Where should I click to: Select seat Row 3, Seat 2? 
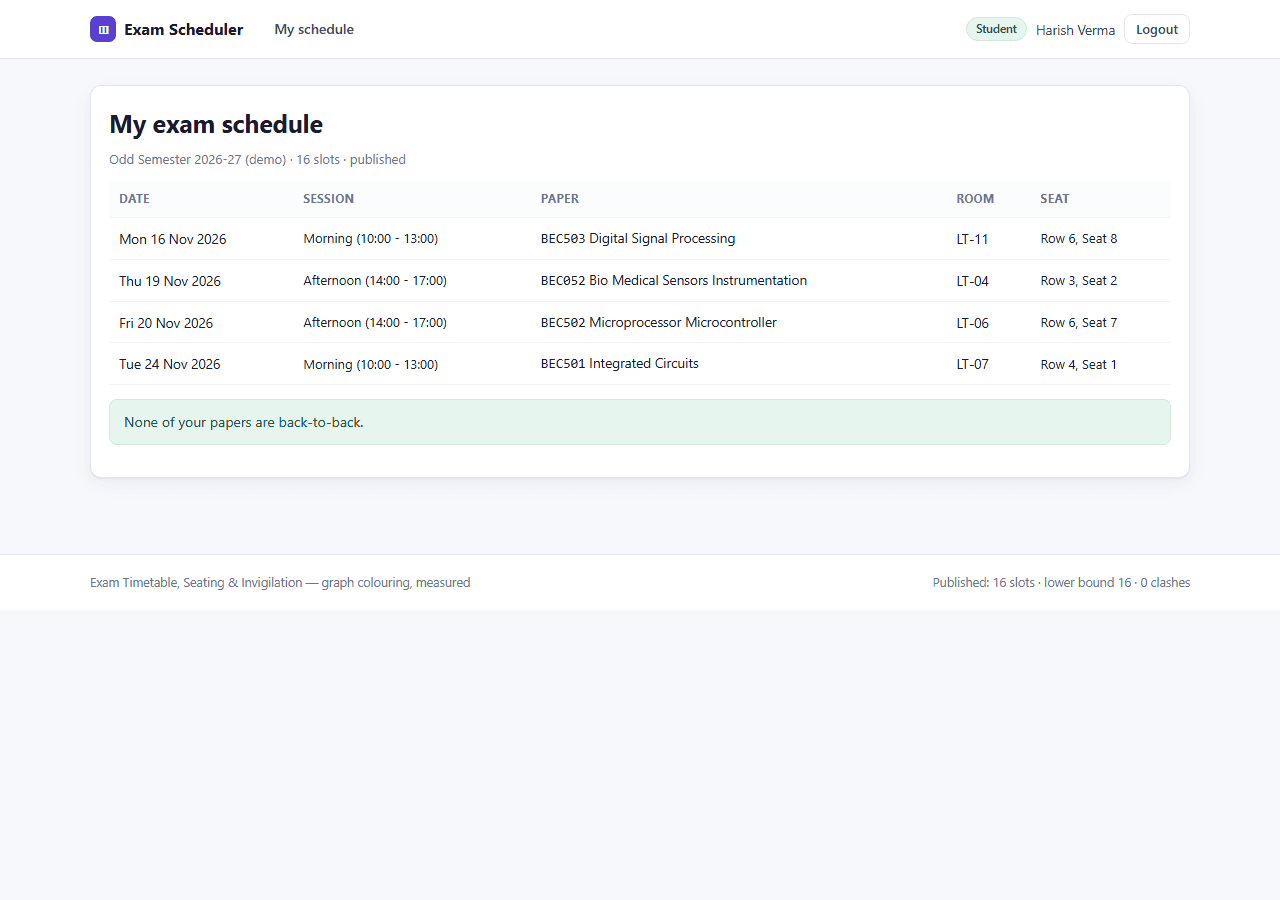(1079, 281)
